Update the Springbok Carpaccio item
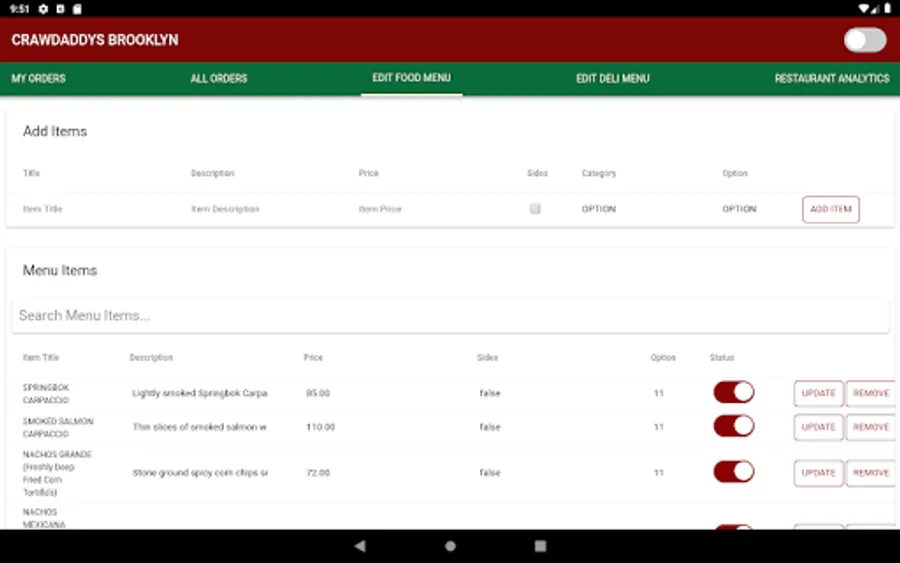Image resolution: width=900 pixels, height=563 pixels. click(x=818, y=394)
